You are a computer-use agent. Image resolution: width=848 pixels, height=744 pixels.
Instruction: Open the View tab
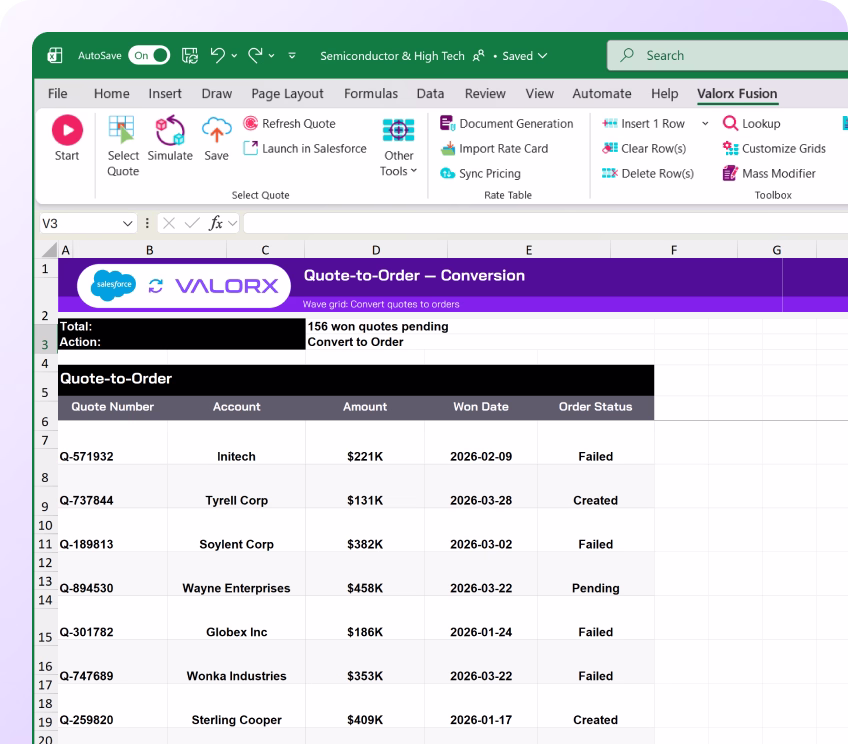point(539,94)
